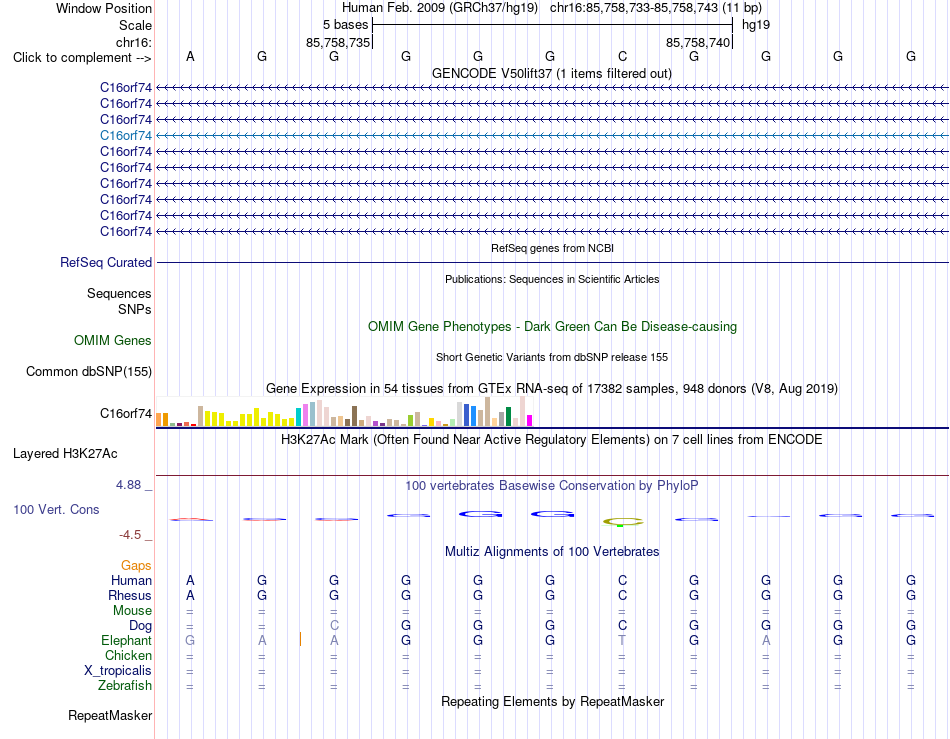
Task: Select the Rhesus species label
Action: coord(130,596)
